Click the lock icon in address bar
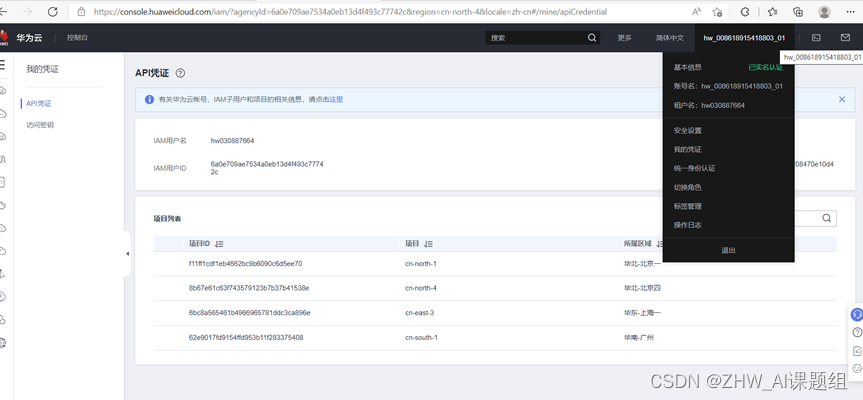Image resolution: width=863 pixels, height=400 pixels. click(82, 12)
